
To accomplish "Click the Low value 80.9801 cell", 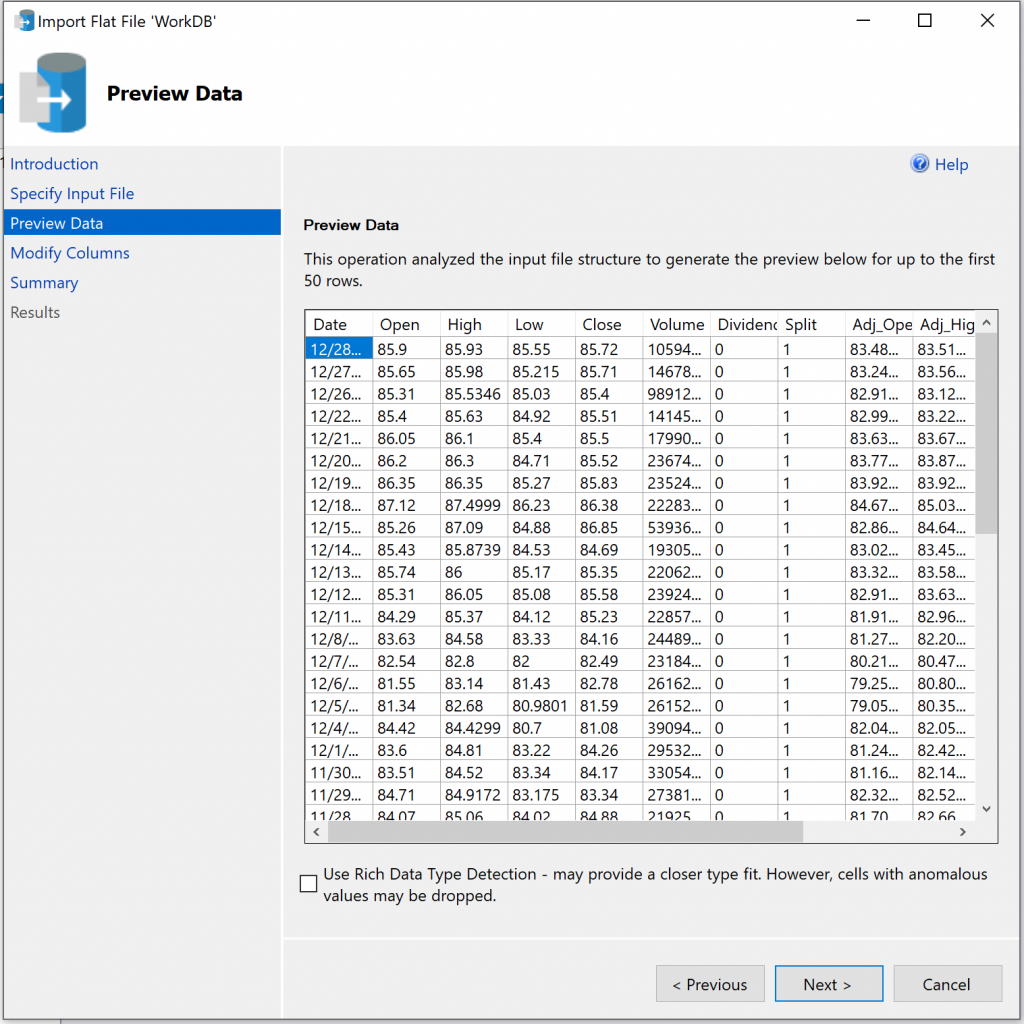I will 541,705.
